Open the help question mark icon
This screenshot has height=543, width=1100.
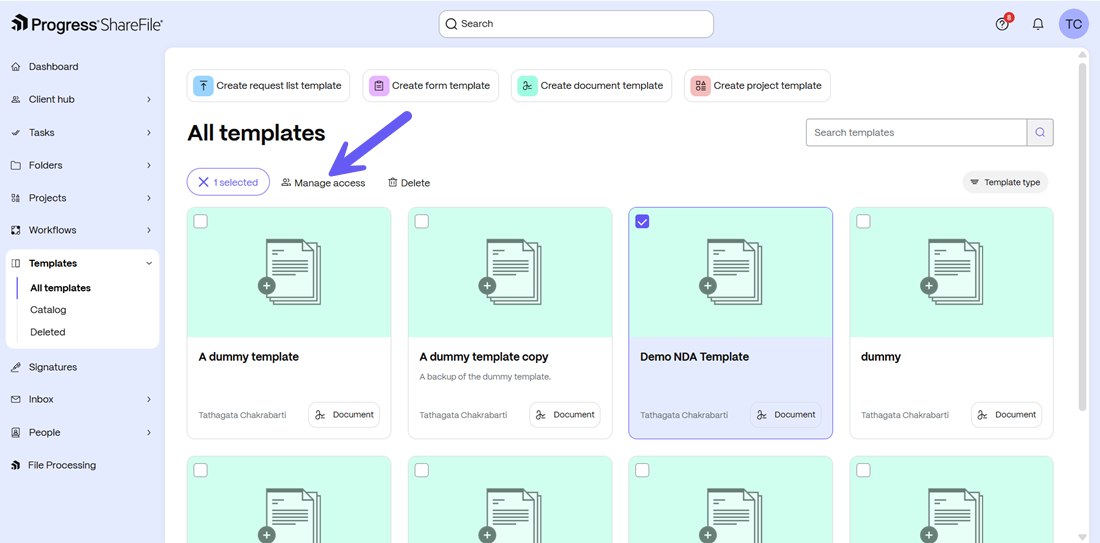coord(1002,24)
